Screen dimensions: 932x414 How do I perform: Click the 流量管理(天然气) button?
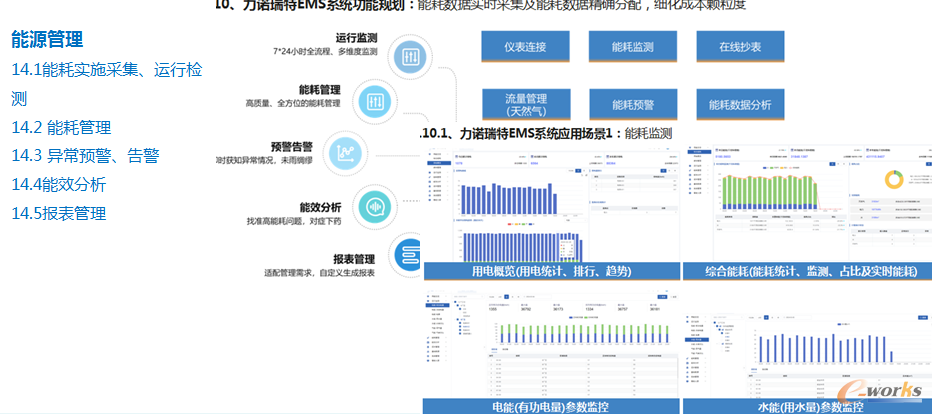(525, 105)
